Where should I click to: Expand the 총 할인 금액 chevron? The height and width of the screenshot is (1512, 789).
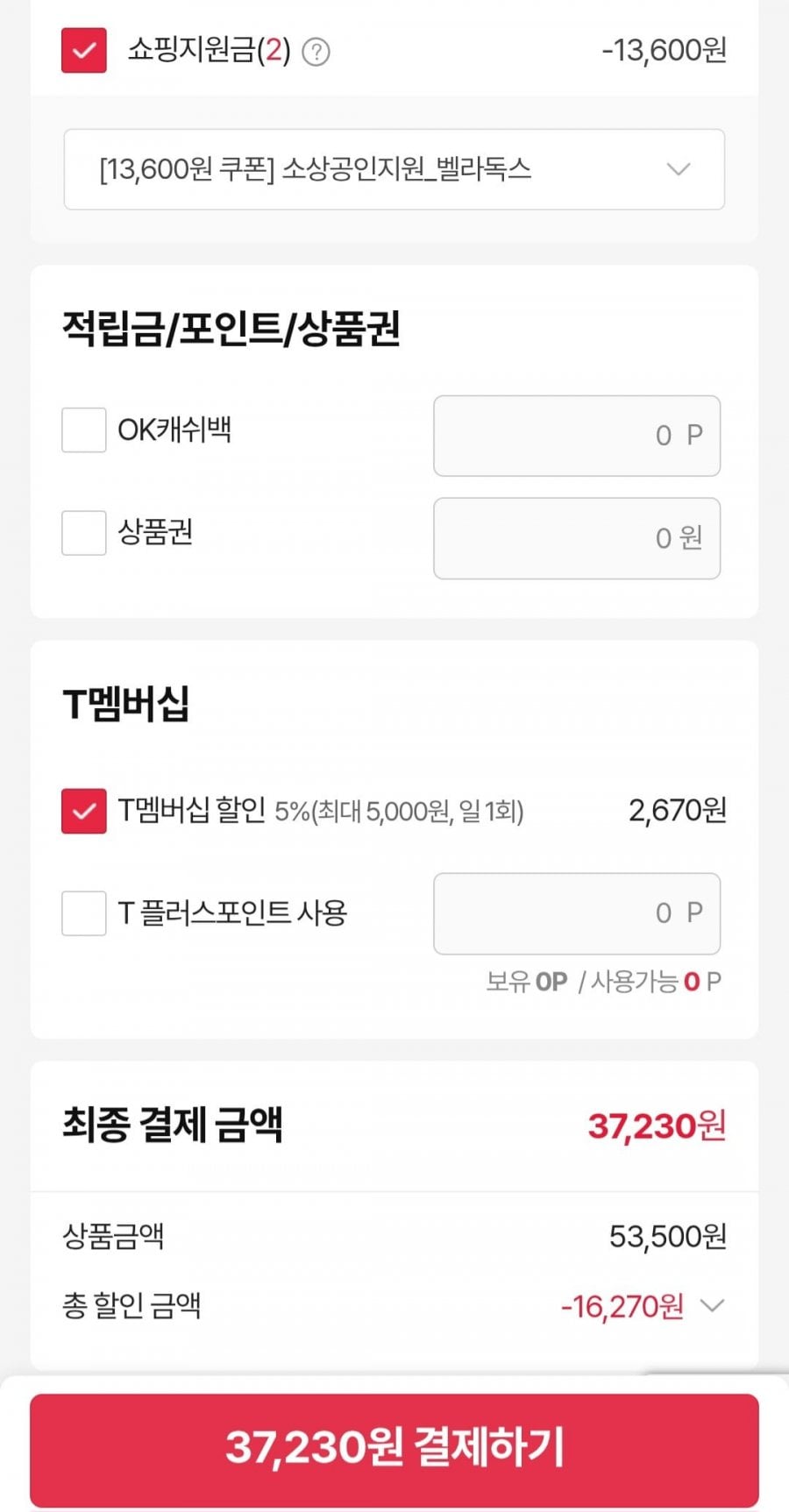(713, 1306)
